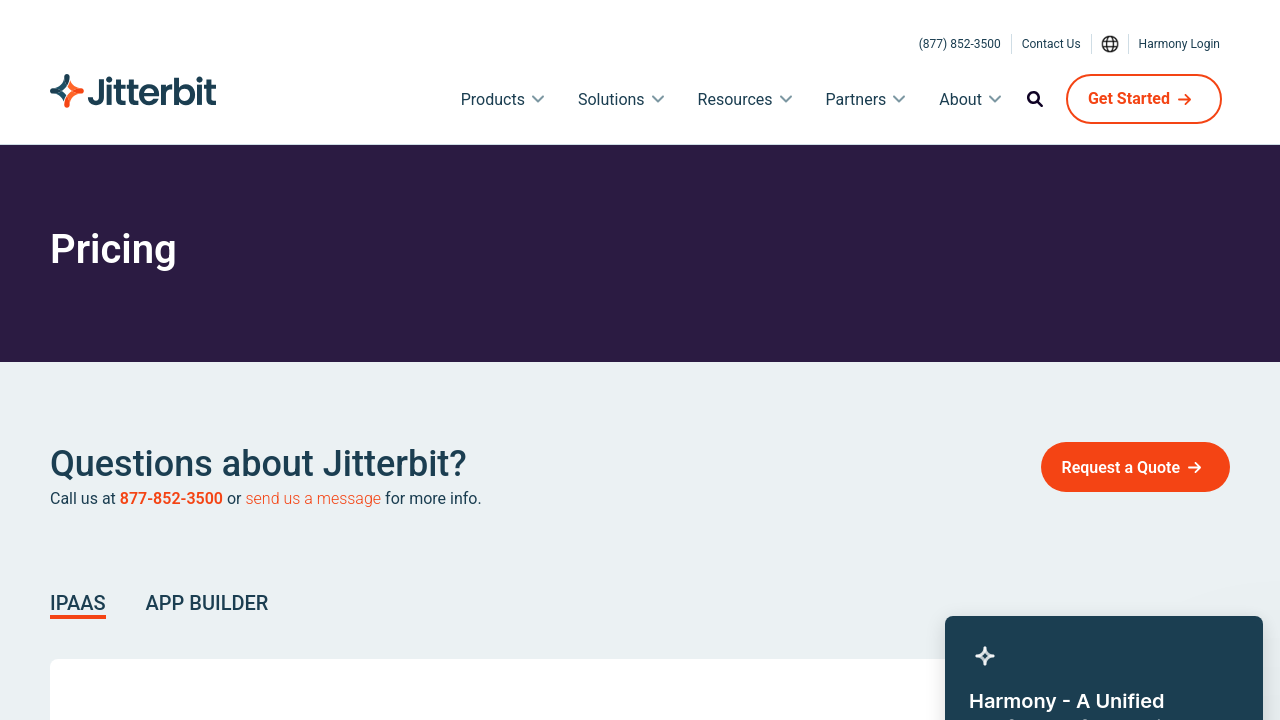Open the About menu item
1280x720 pixels.
[960, 99]
